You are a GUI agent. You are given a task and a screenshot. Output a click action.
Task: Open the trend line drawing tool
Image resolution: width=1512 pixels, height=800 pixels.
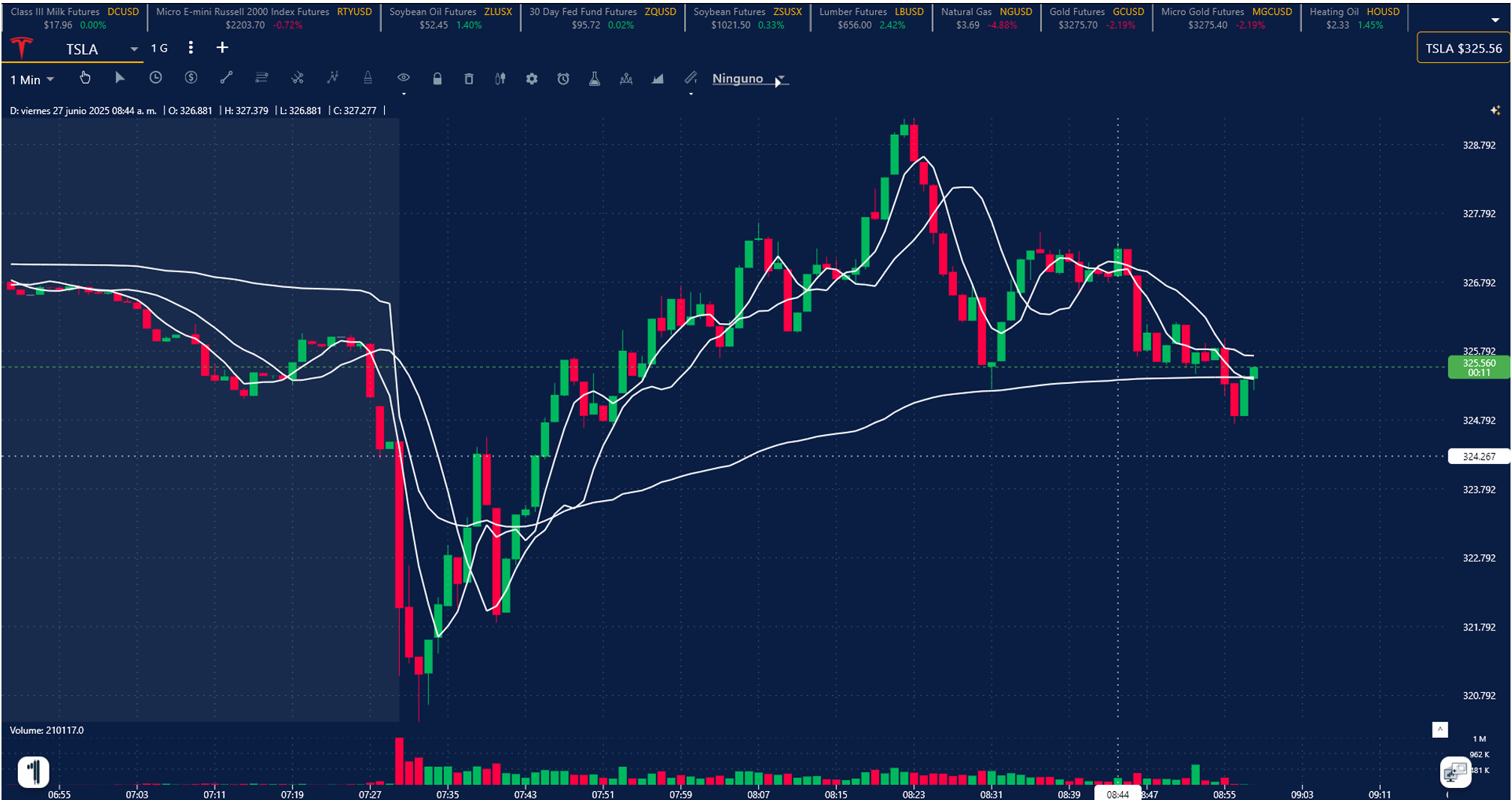coord(226,78)
